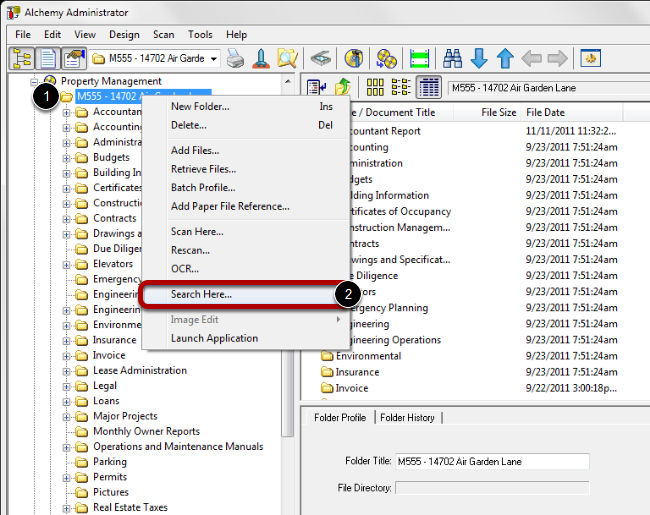Click the folder up level icon
Viewport: 650px width, 515px height.
pyautogui.click(x=342, y=87)
